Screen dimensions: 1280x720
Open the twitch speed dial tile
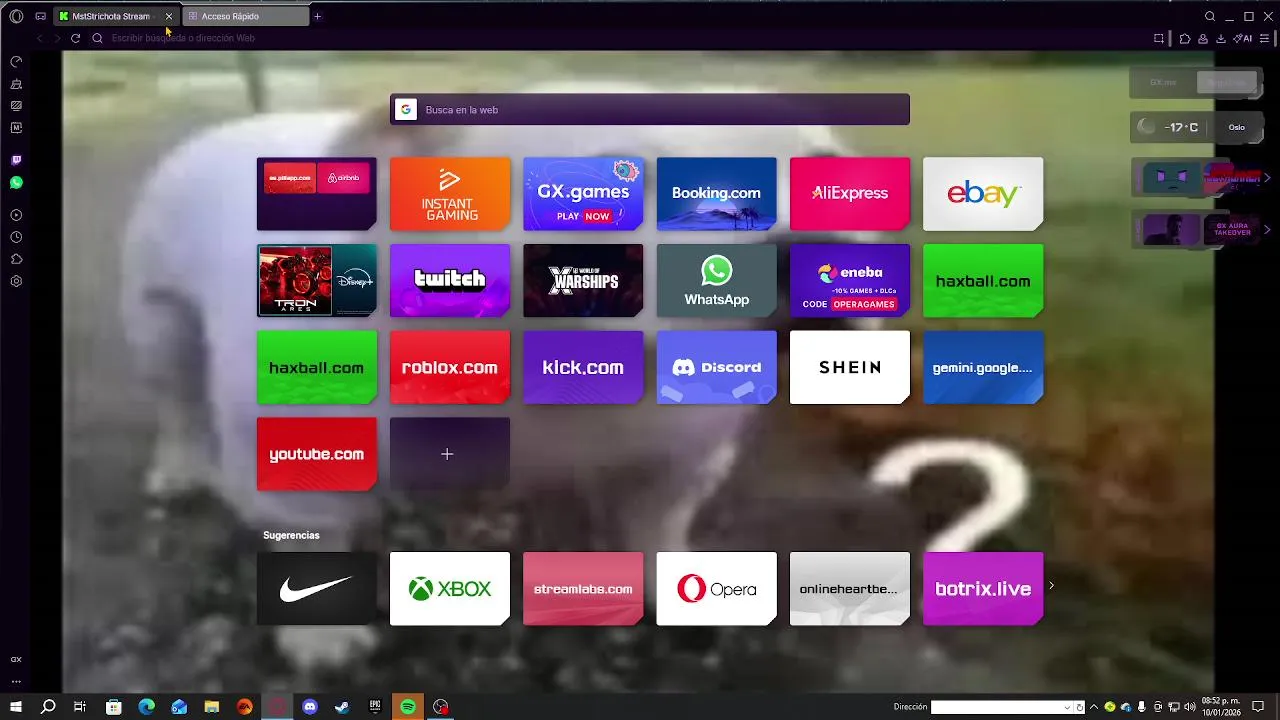point(450,281)
